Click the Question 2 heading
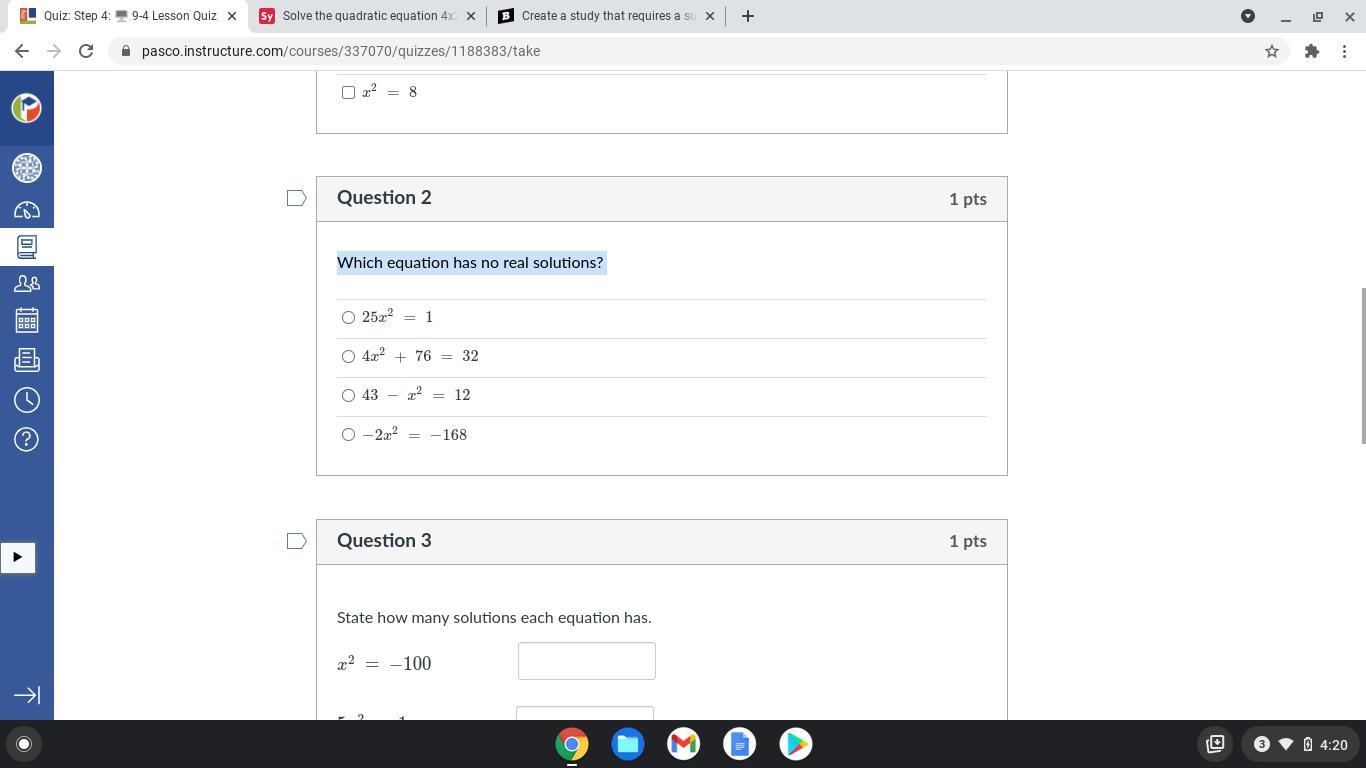 [384, 198]
